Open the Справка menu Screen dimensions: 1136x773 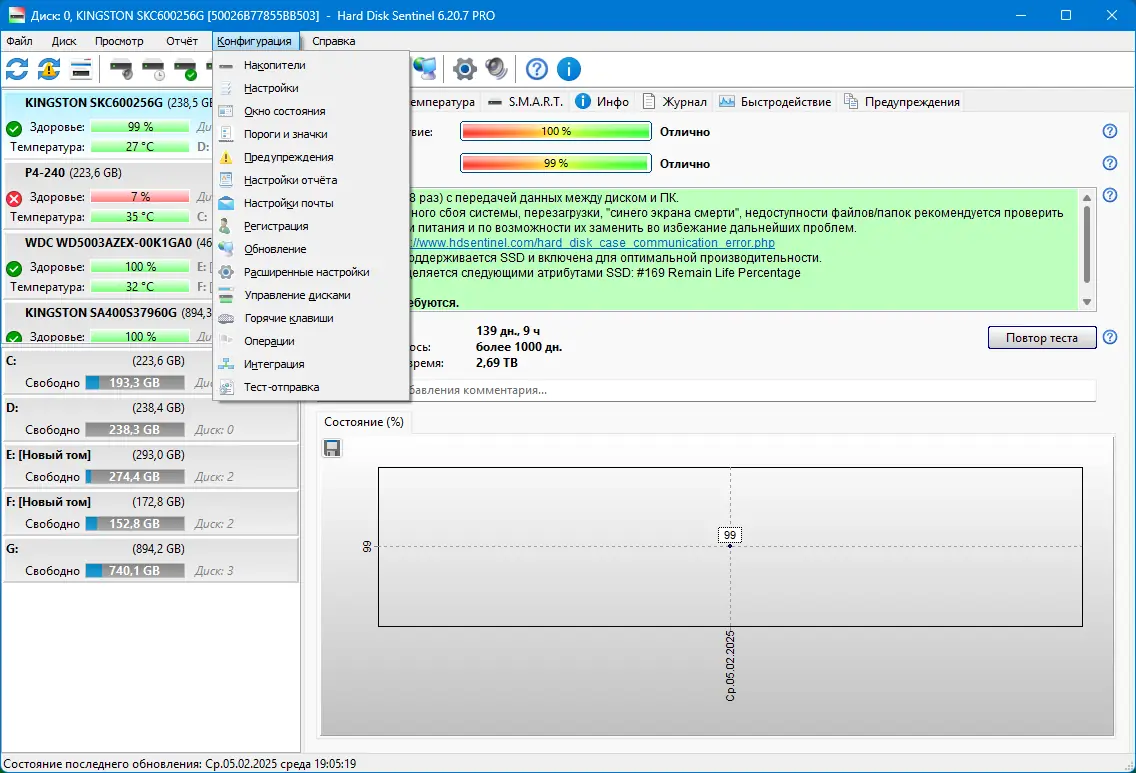coord(333,41)
